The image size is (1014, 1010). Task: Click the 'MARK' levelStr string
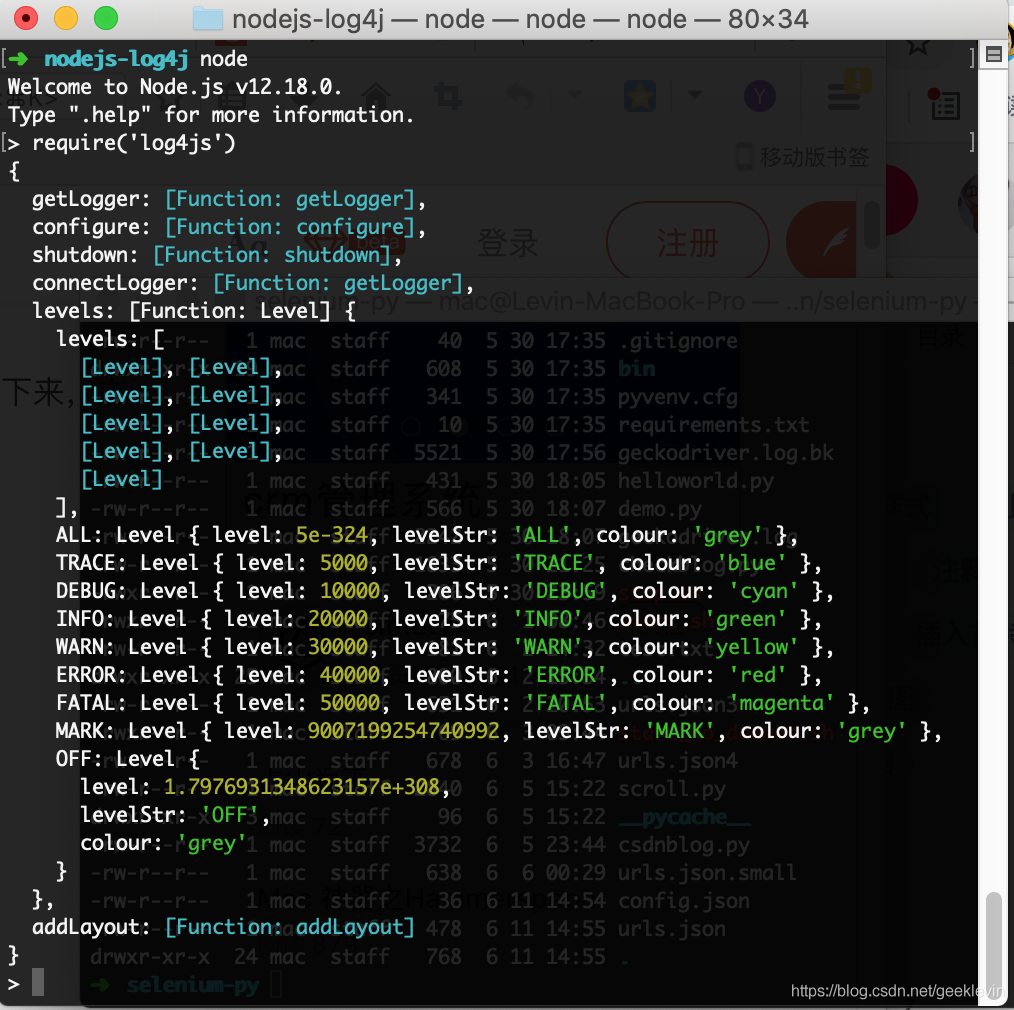point(680,731)
